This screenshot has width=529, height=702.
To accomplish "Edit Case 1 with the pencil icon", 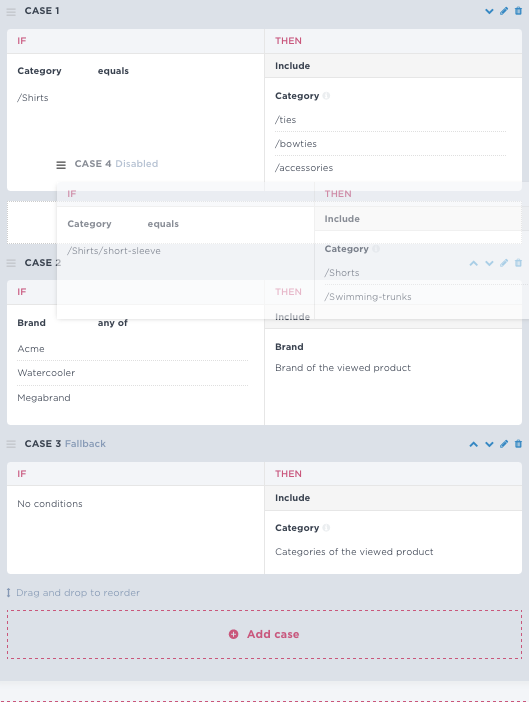I will [x=504, y=11].
